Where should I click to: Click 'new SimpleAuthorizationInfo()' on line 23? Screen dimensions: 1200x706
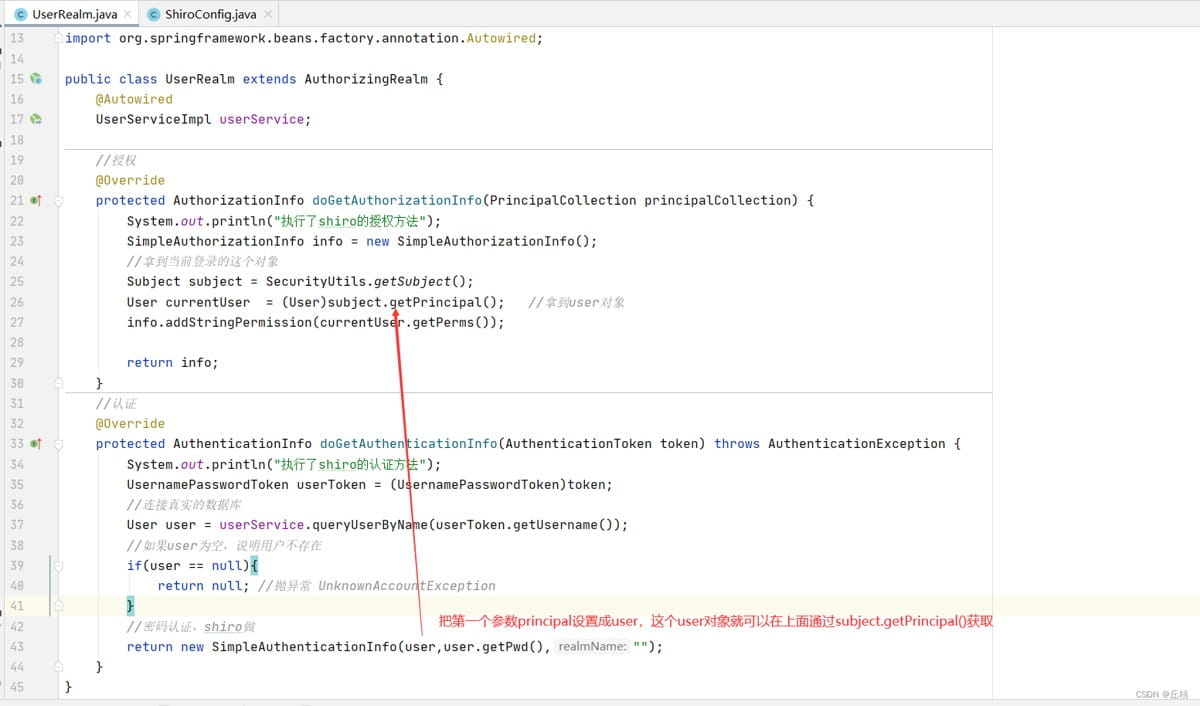[x=478, y=241]
